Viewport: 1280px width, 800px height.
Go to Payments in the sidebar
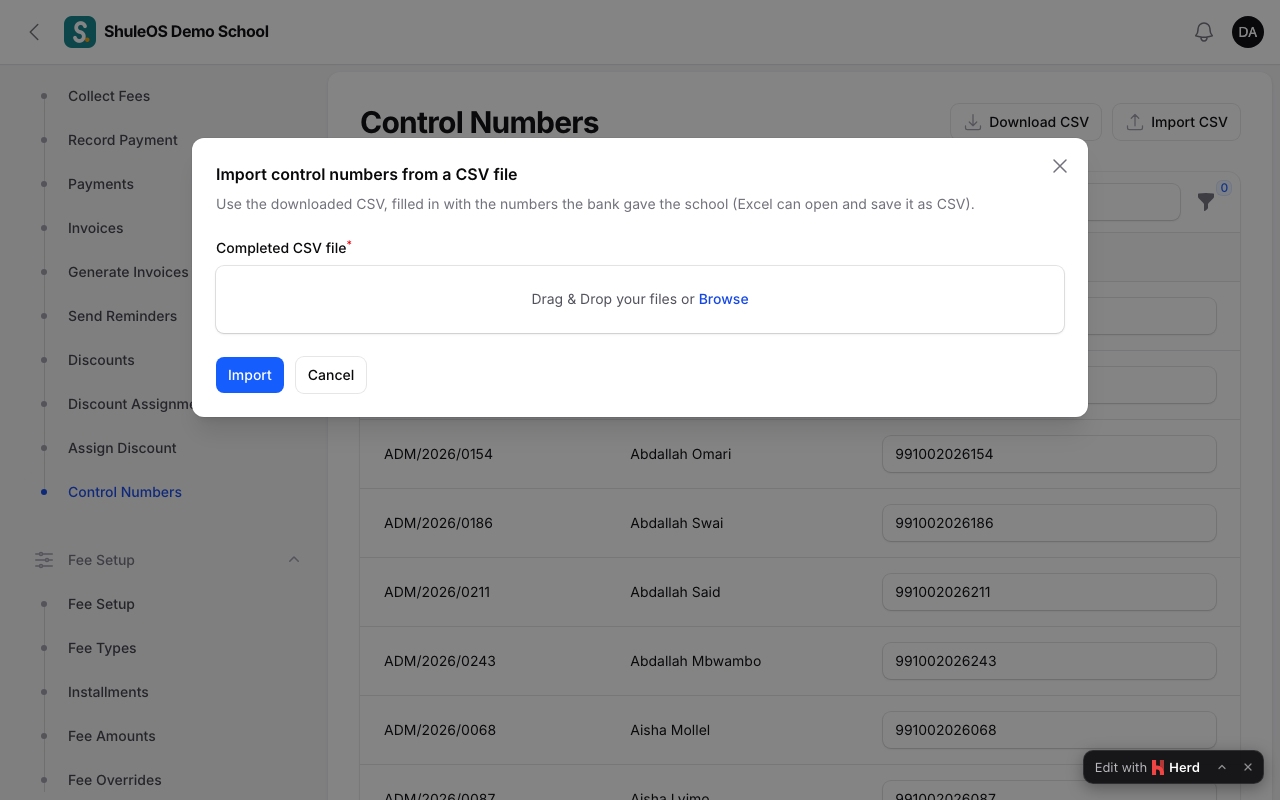[x=101, y=184]
